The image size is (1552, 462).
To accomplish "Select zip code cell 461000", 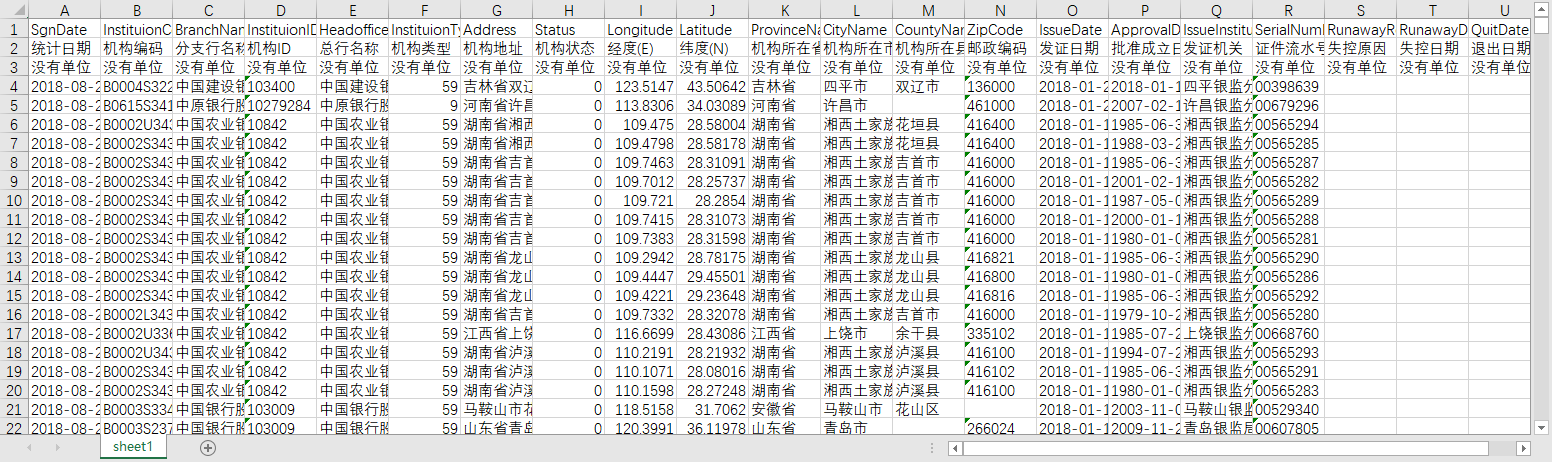I will point(1000,106).
